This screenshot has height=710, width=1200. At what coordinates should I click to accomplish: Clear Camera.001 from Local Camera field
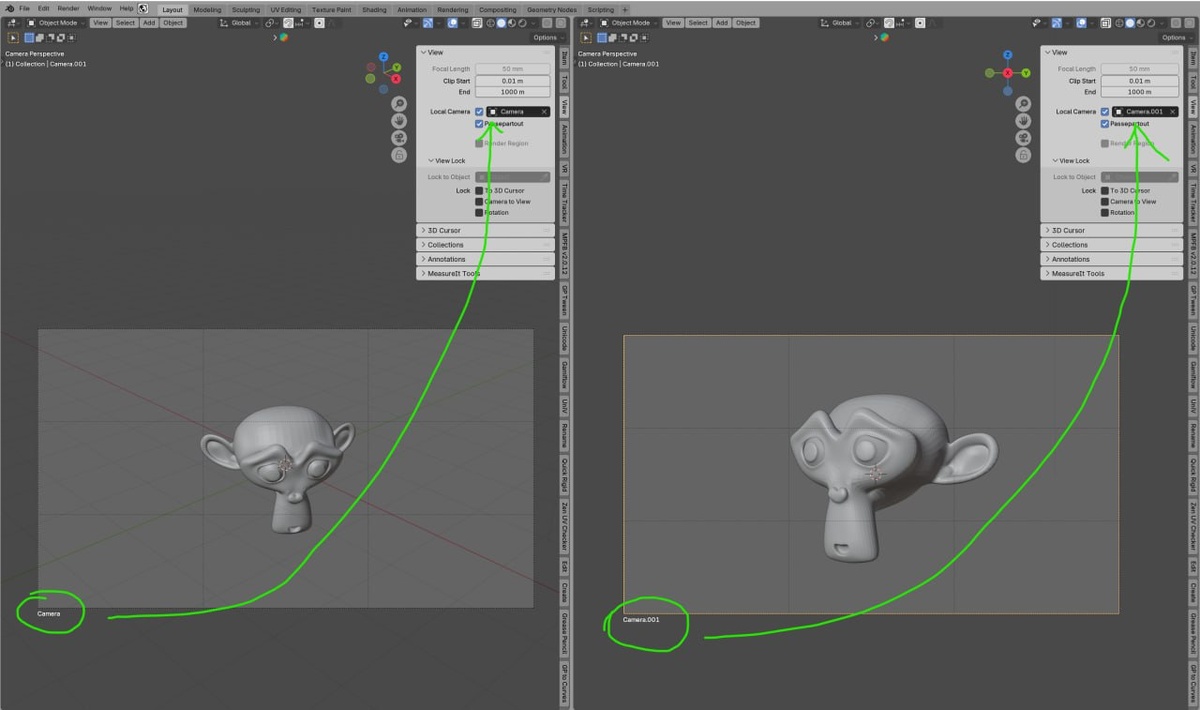point(1171,112)
